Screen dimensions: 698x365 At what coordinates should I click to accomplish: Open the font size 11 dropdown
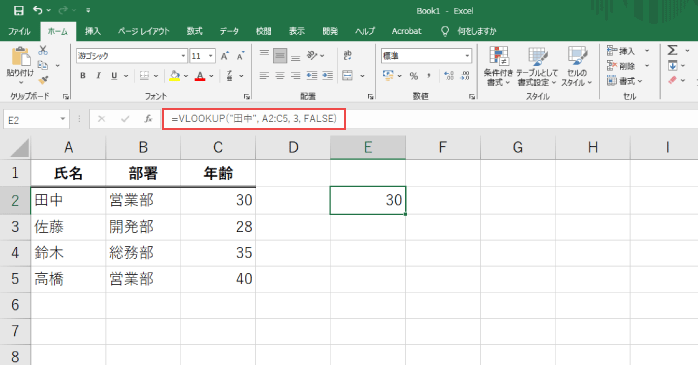[x=211, y=56]
